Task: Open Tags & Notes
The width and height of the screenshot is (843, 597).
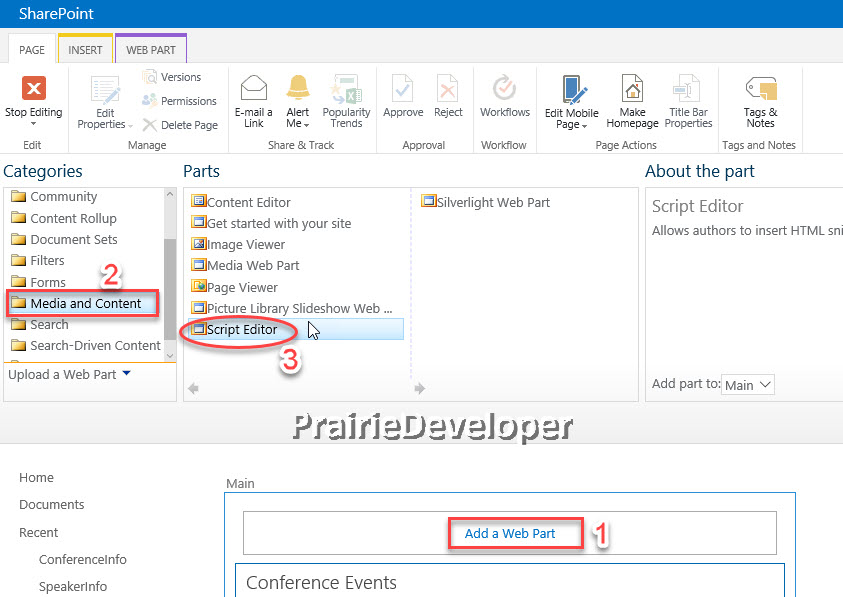Action: click(x=760, y=101)
